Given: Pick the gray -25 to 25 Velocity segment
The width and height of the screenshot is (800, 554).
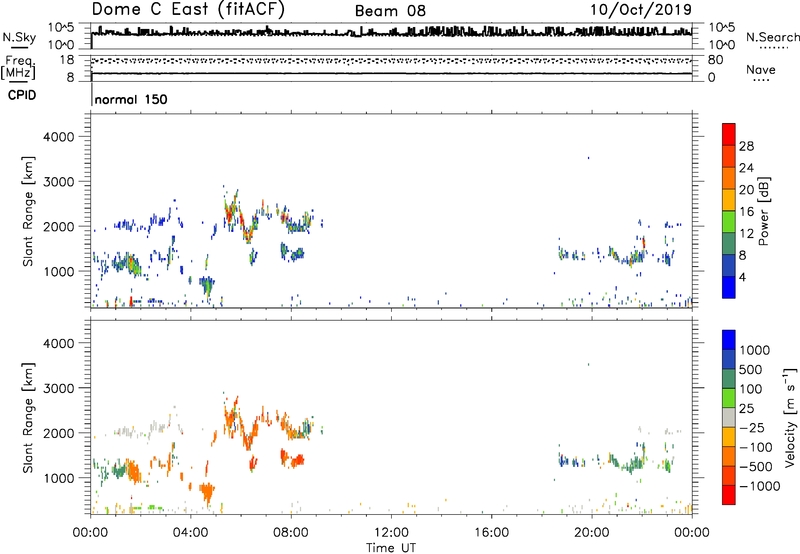Looking at the screenshot, I should pyautogui.click(x=729, y=417).
